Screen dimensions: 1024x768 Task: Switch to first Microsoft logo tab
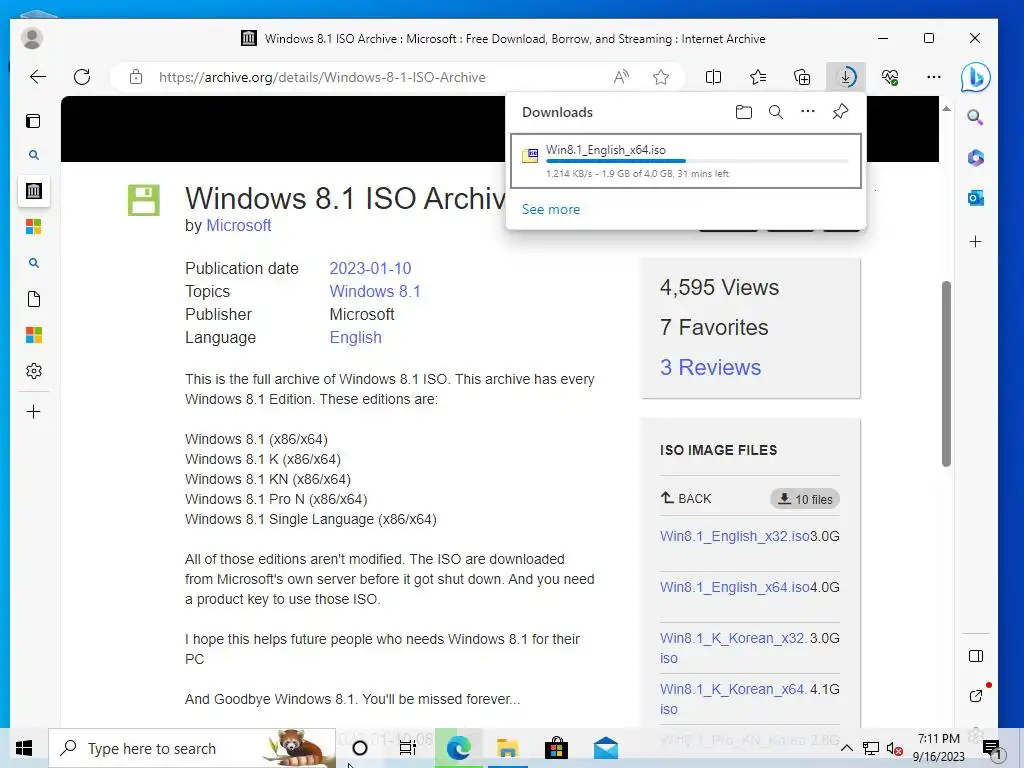[33, 227]
